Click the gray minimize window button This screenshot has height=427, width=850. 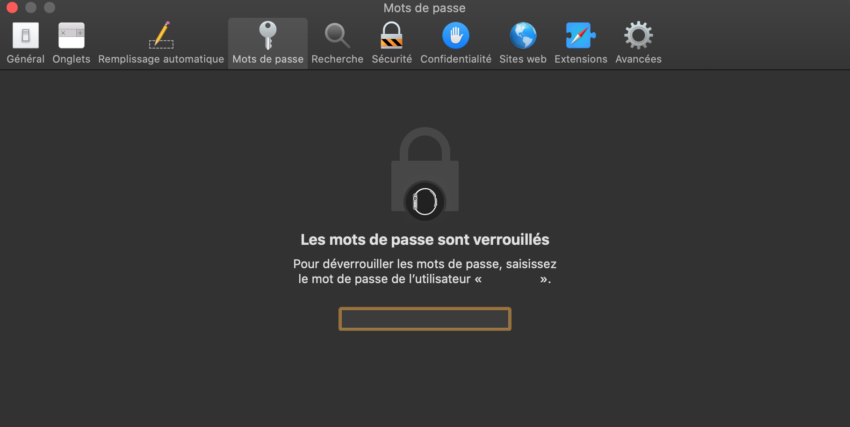pyautogui.click(x=31, y=8)
